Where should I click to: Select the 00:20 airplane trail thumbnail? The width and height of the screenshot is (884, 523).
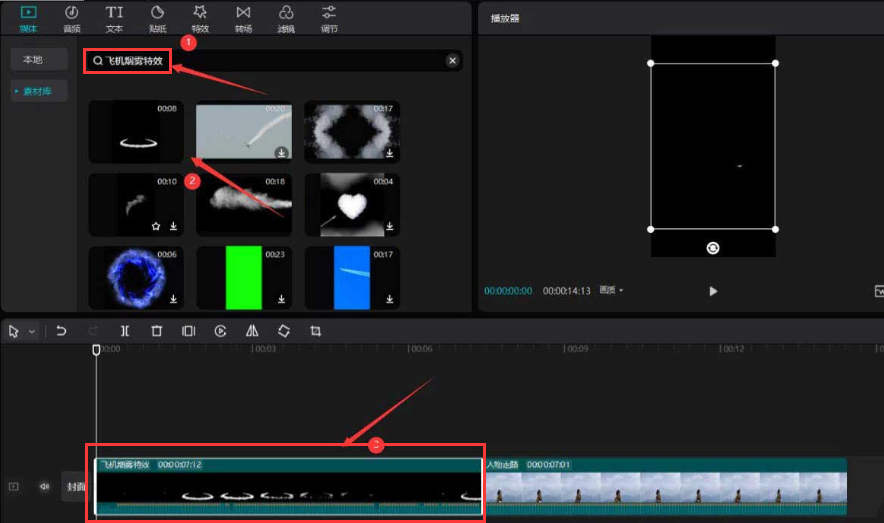pos(244,132)
